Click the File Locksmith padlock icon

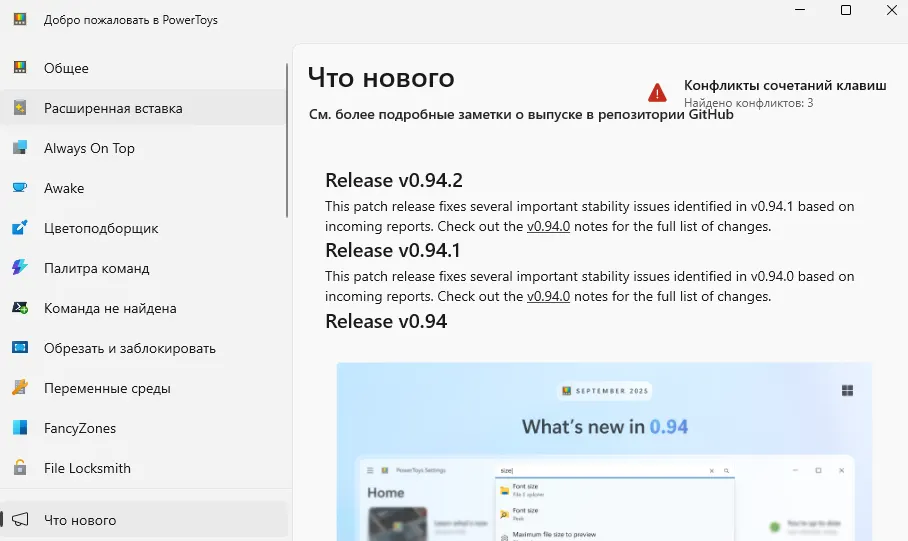pos(19,468)
